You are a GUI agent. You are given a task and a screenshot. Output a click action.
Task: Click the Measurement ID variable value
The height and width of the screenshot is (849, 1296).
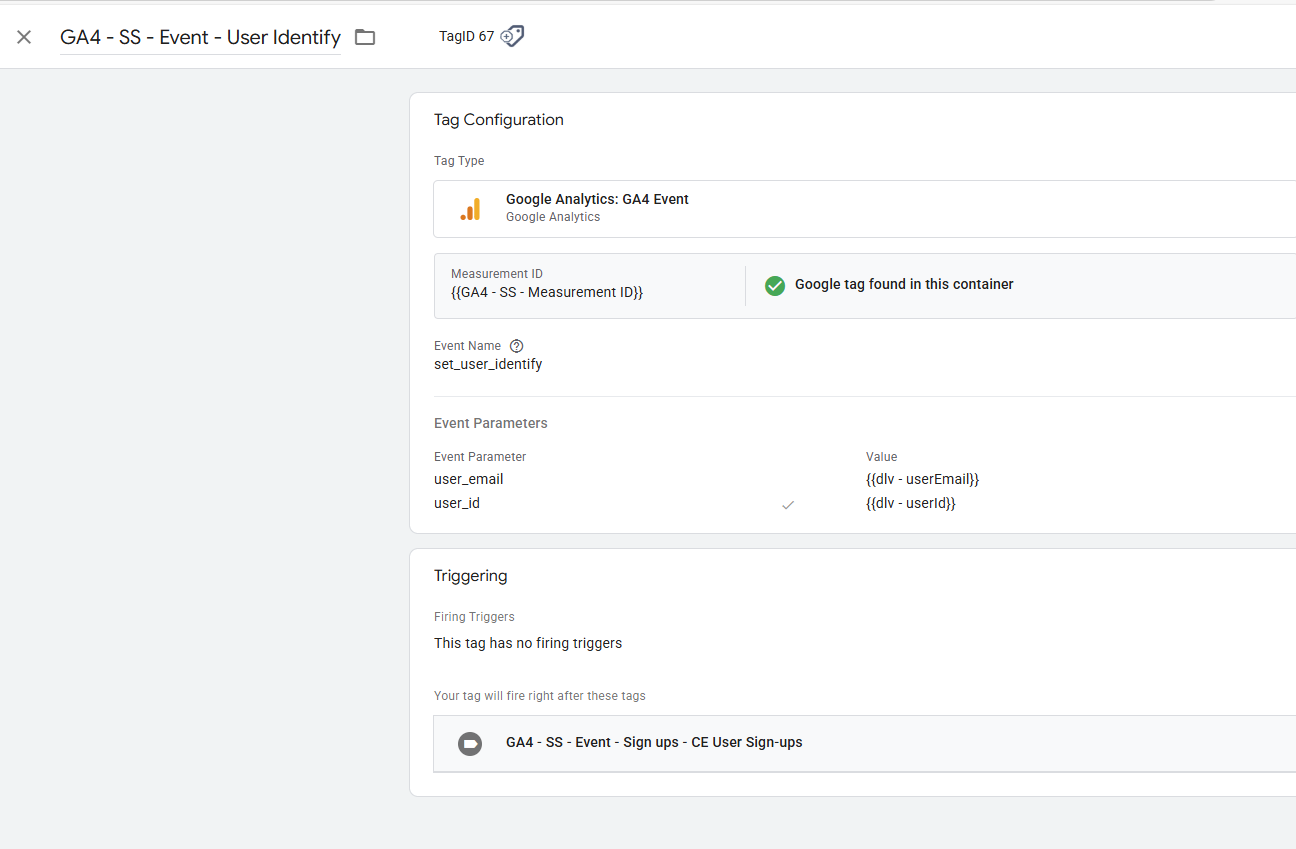tap(546, 293)
